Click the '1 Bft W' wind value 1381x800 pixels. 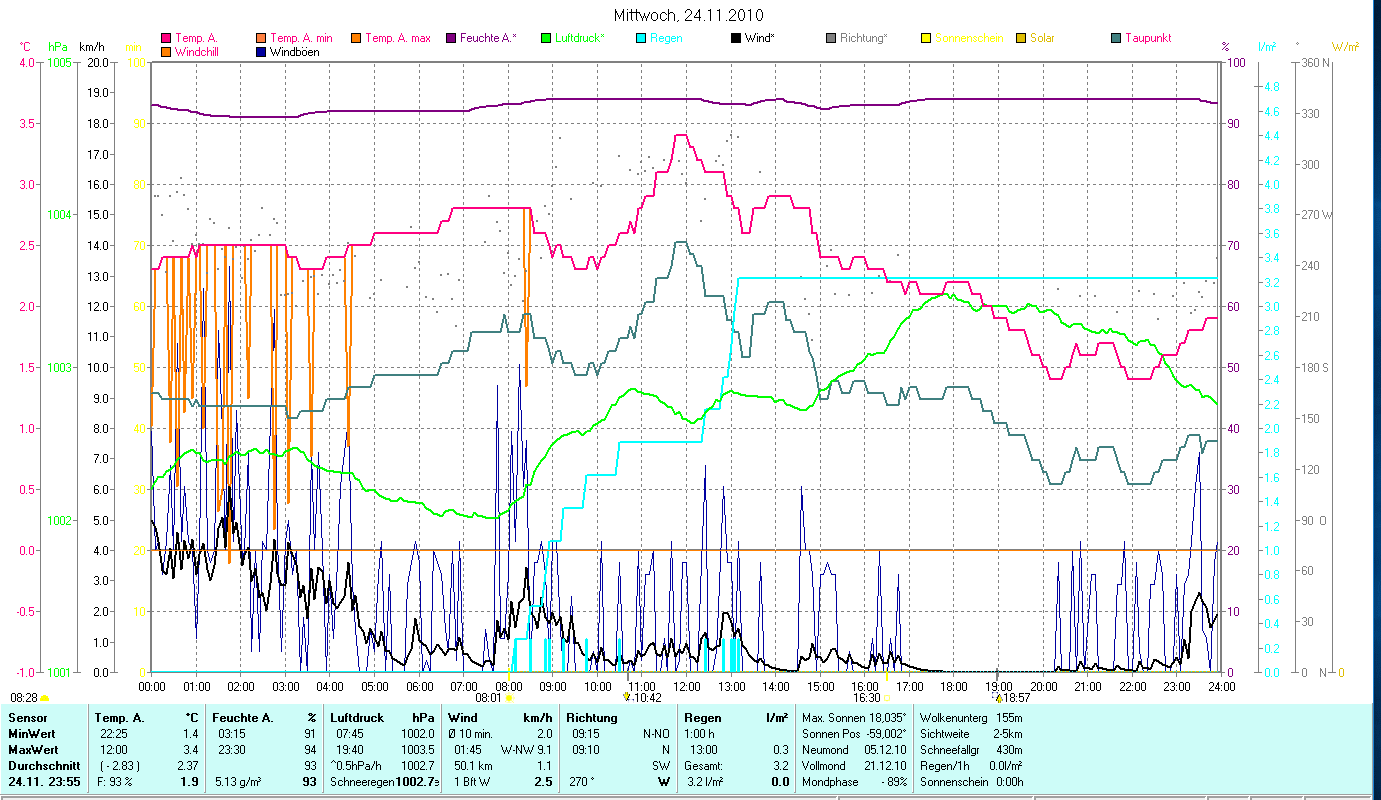pyautogui.click(x=471, y=782)
